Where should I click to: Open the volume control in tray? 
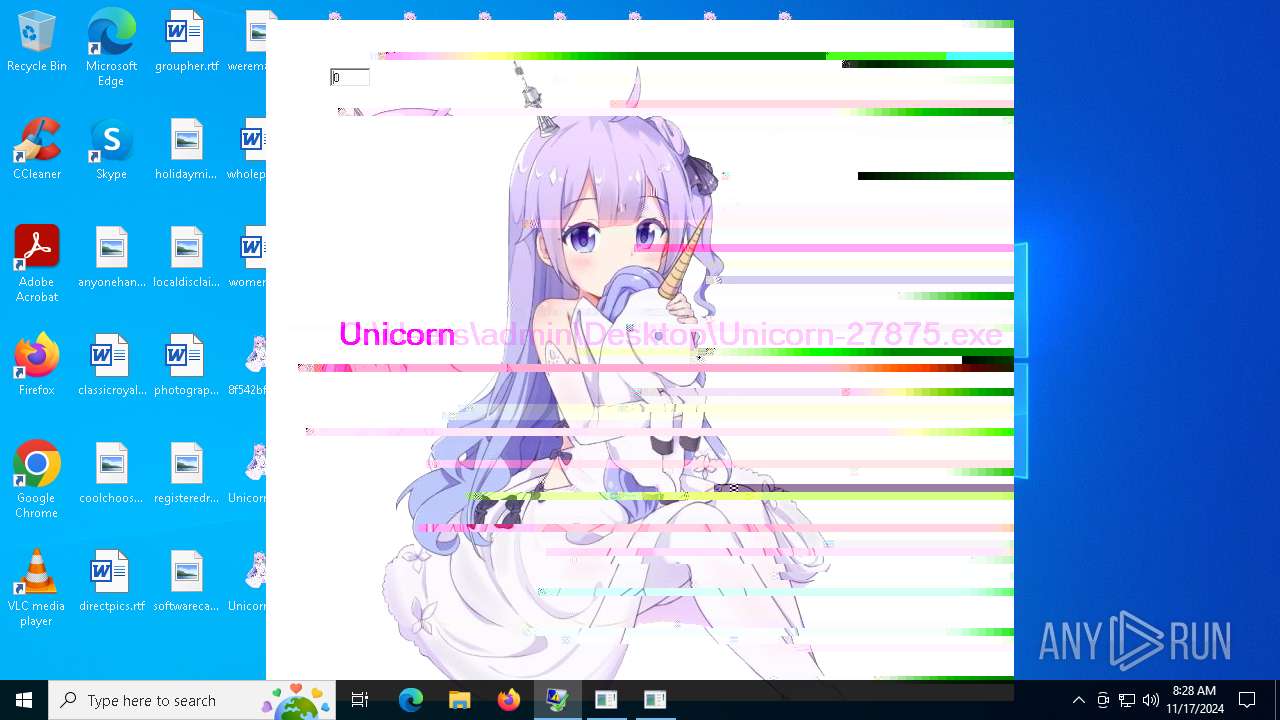coord(1151,700)
